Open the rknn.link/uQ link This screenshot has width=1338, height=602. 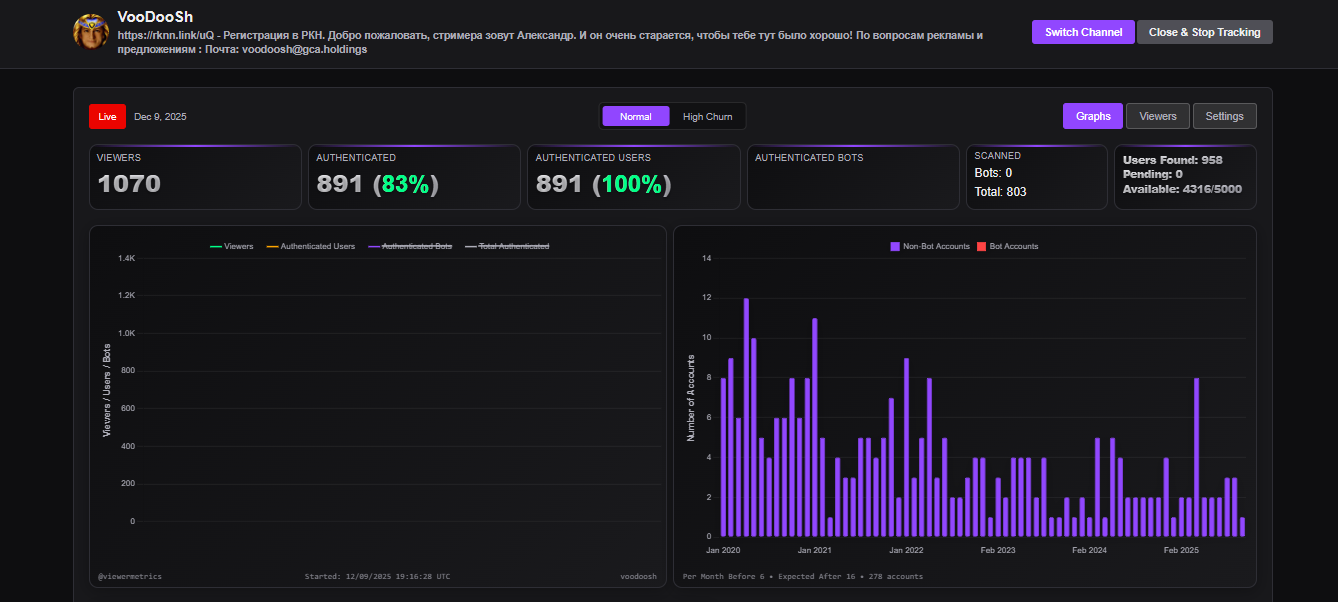point(166,35)
